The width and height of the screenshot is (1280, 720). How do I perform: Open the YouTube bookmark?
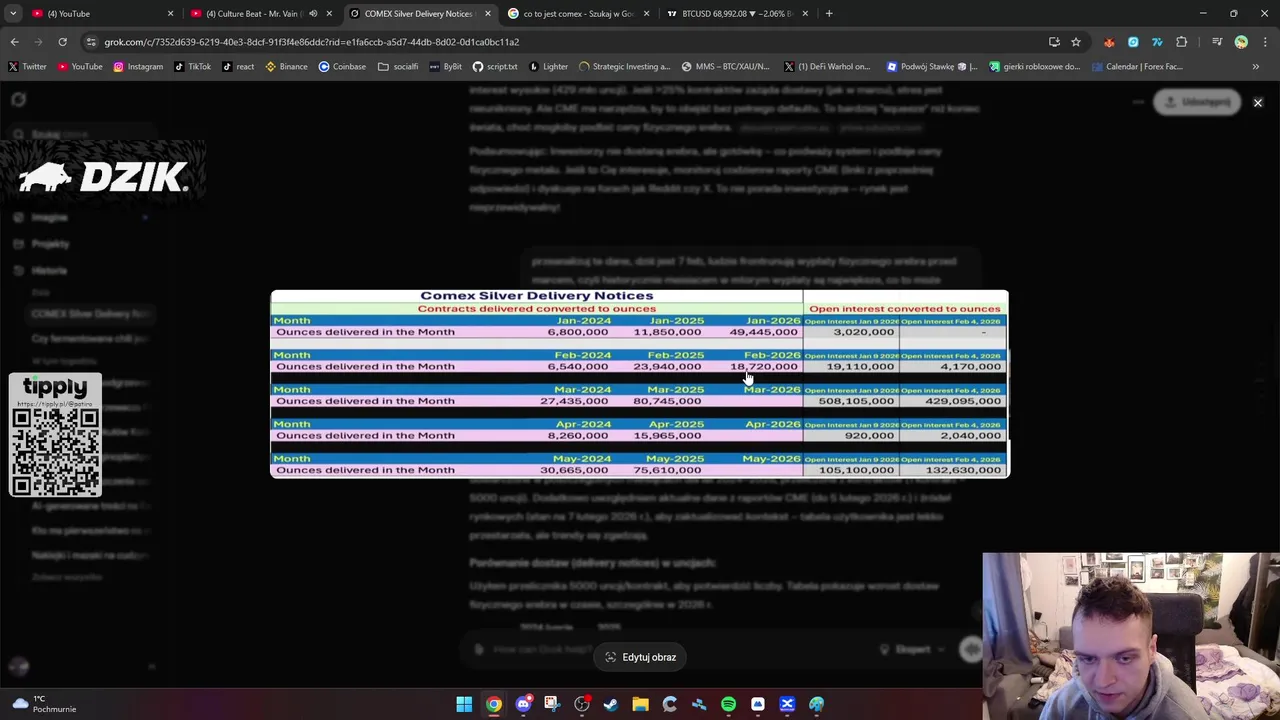click(80, 66)
